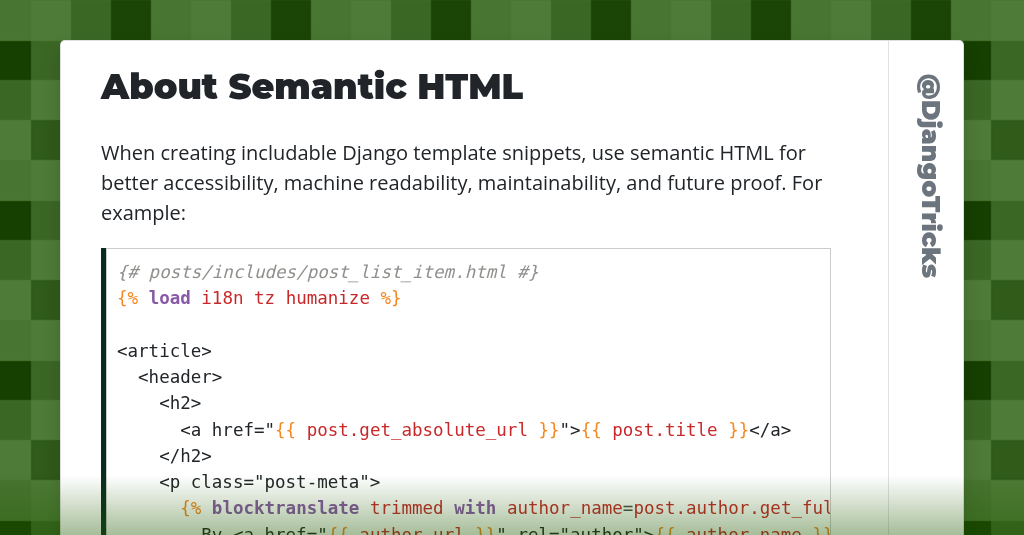Click the <article> tag line
1024x535 pixels.
point(165,351)
